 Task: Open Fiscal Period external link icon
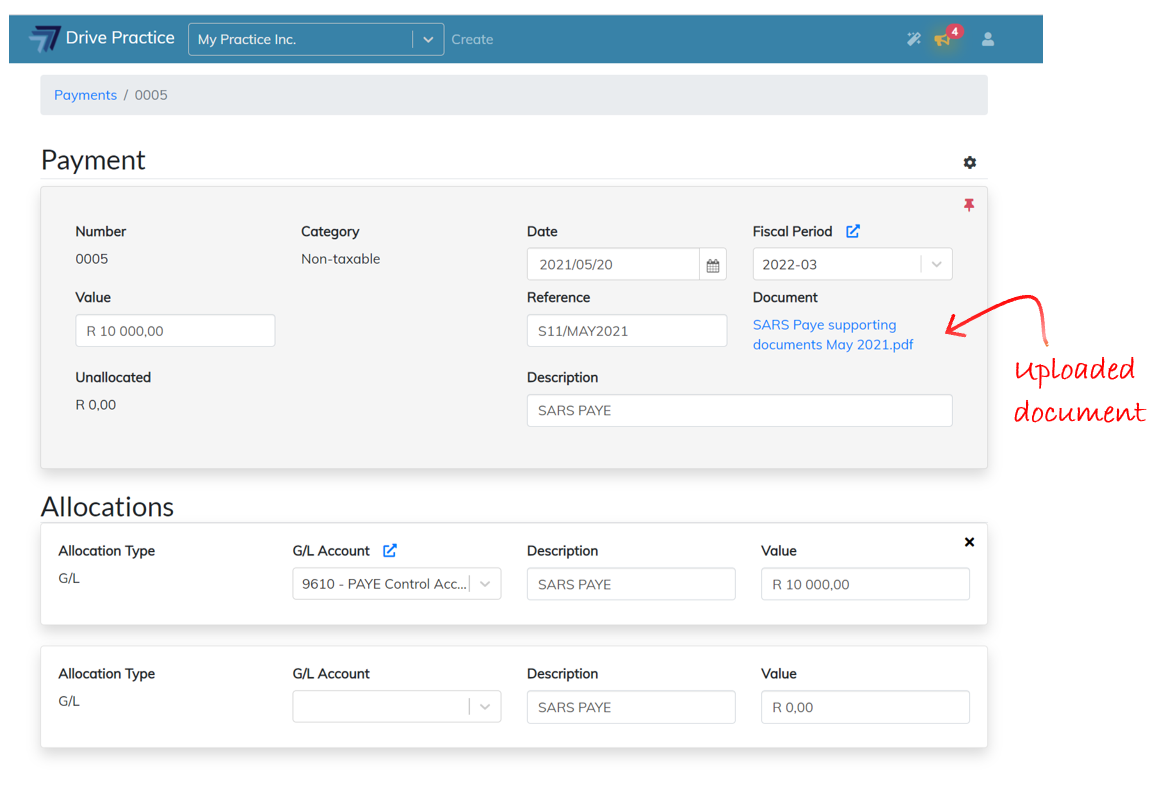point(852,231)
